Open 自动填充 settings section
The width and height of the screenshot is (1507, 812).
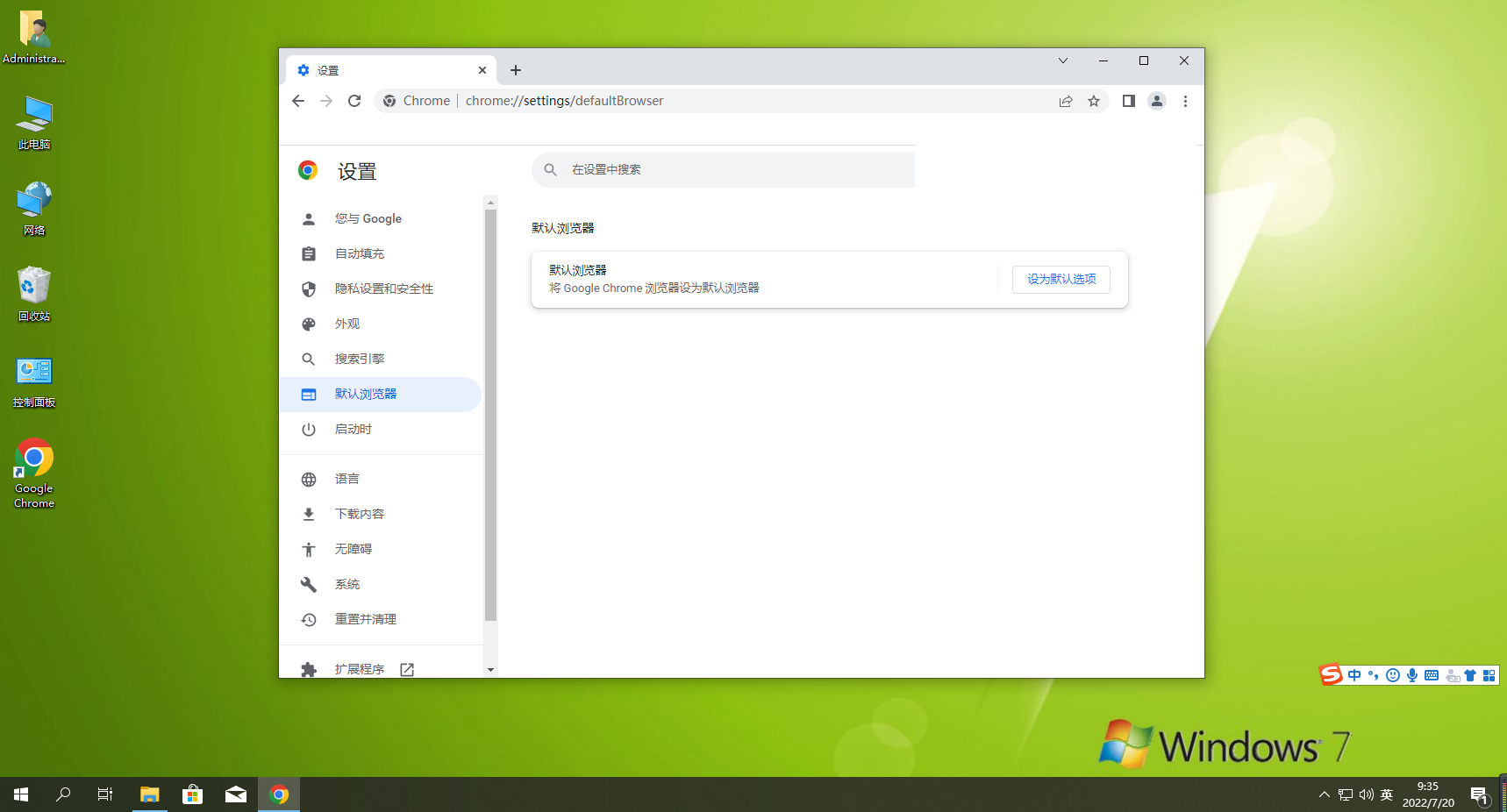(x=380, y=253)
